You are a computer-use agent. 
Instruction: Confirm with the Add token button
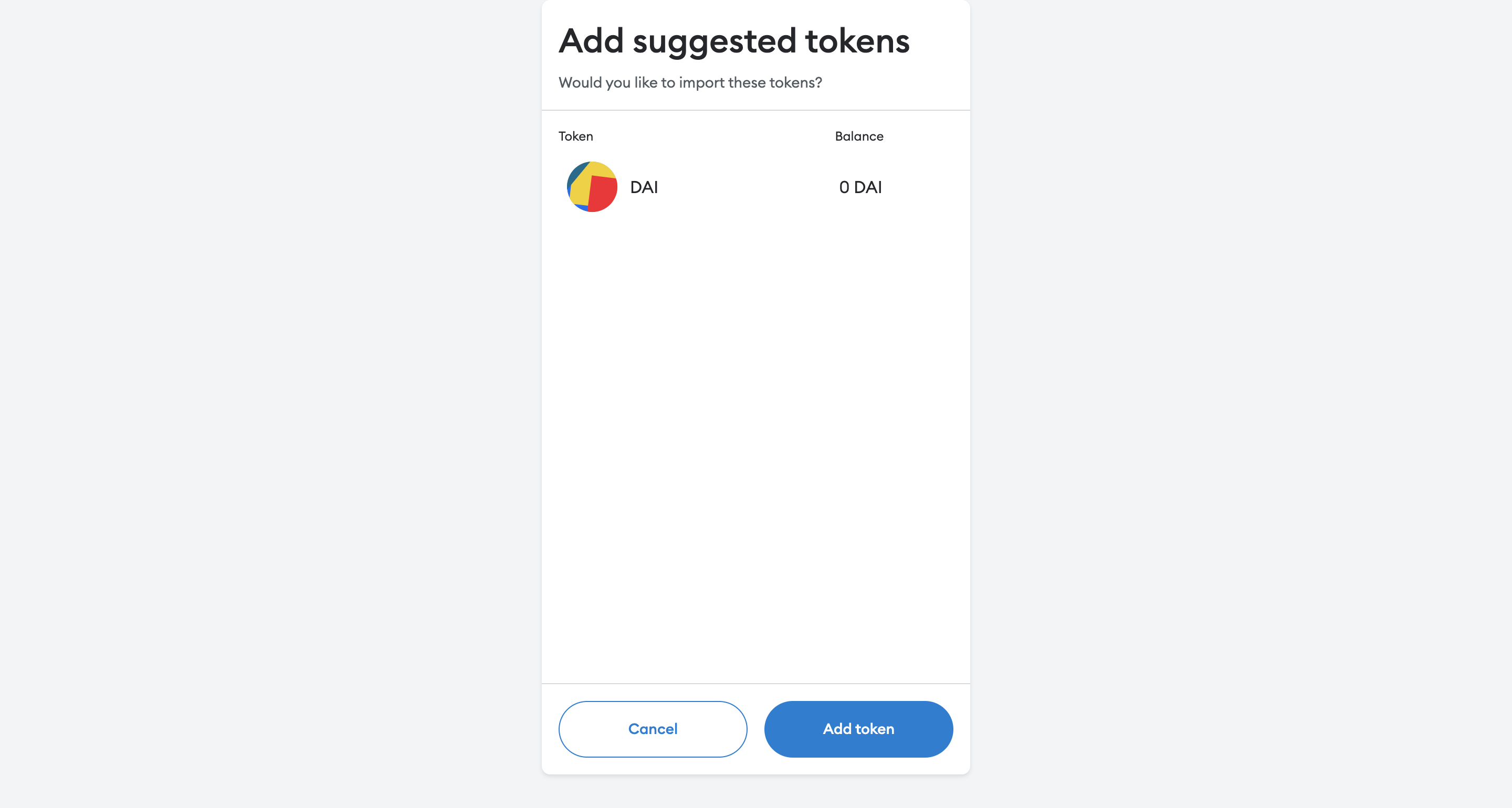tap(858, 729)
